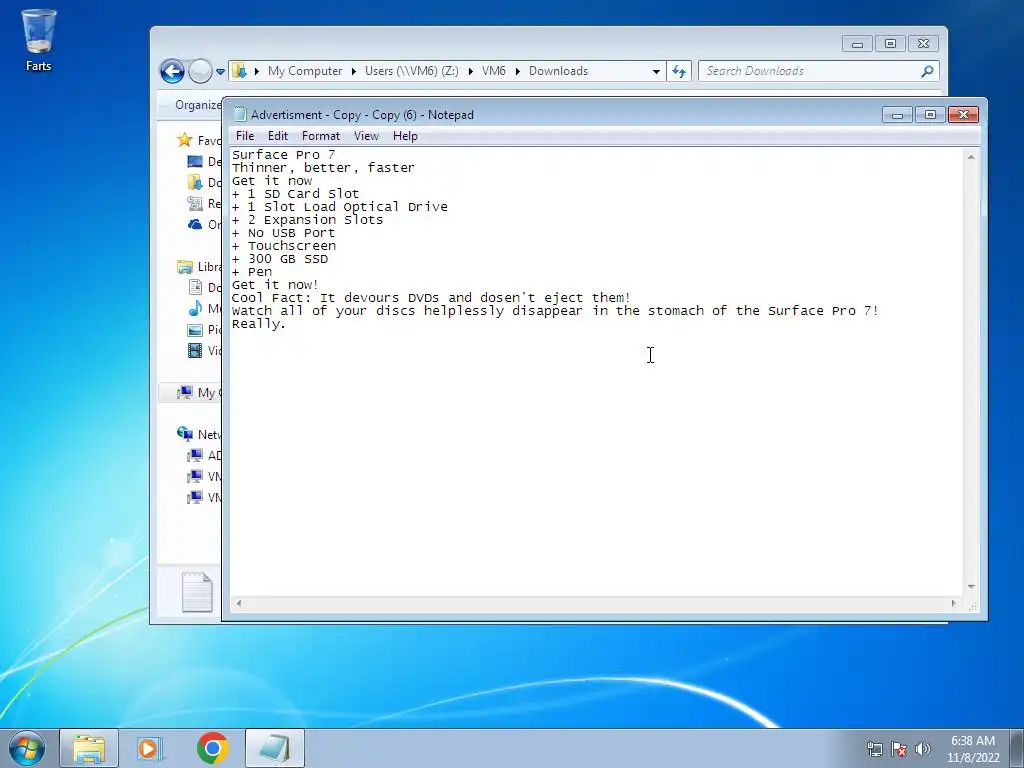The height and width of the screenshot is (768, 1024).
Task: Expand the arrow after VM6 breadcrumb
Action: click(517, 71)
